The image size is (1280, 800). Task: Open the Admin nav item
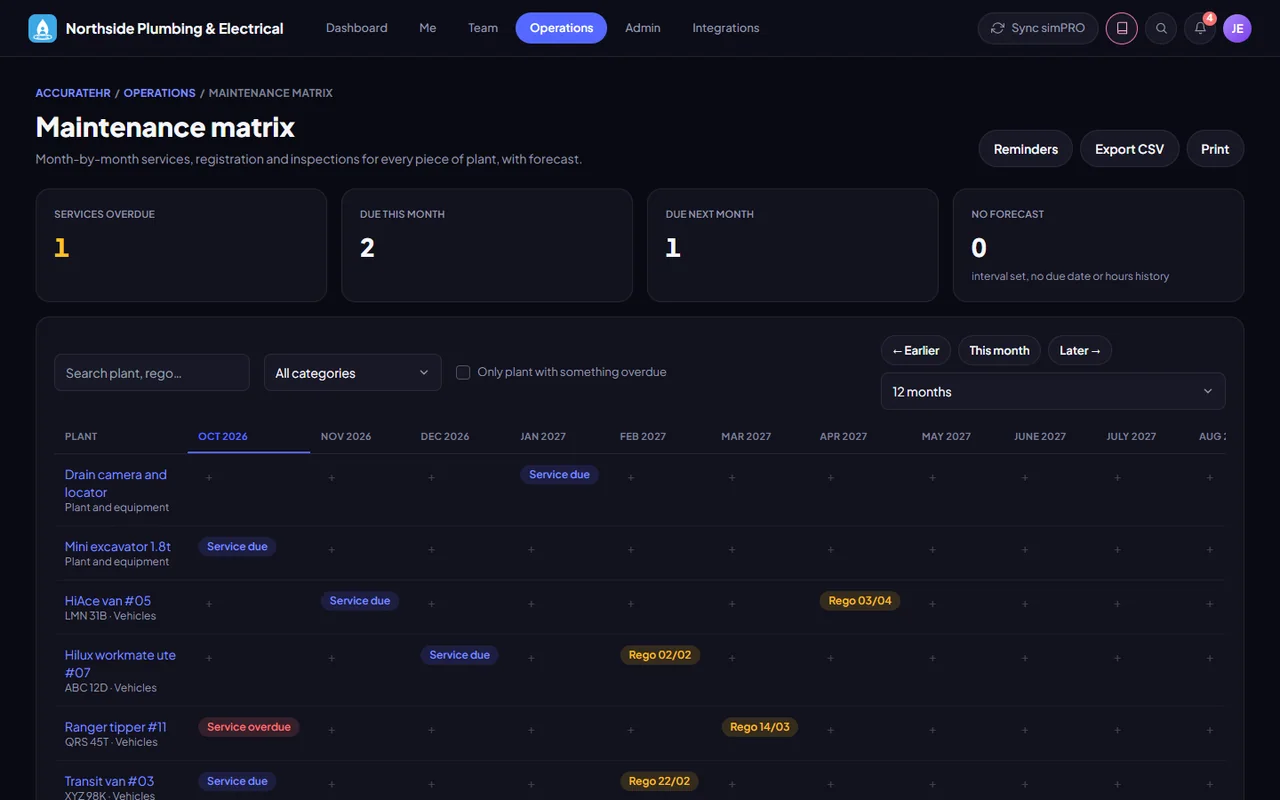click(643, 28)
